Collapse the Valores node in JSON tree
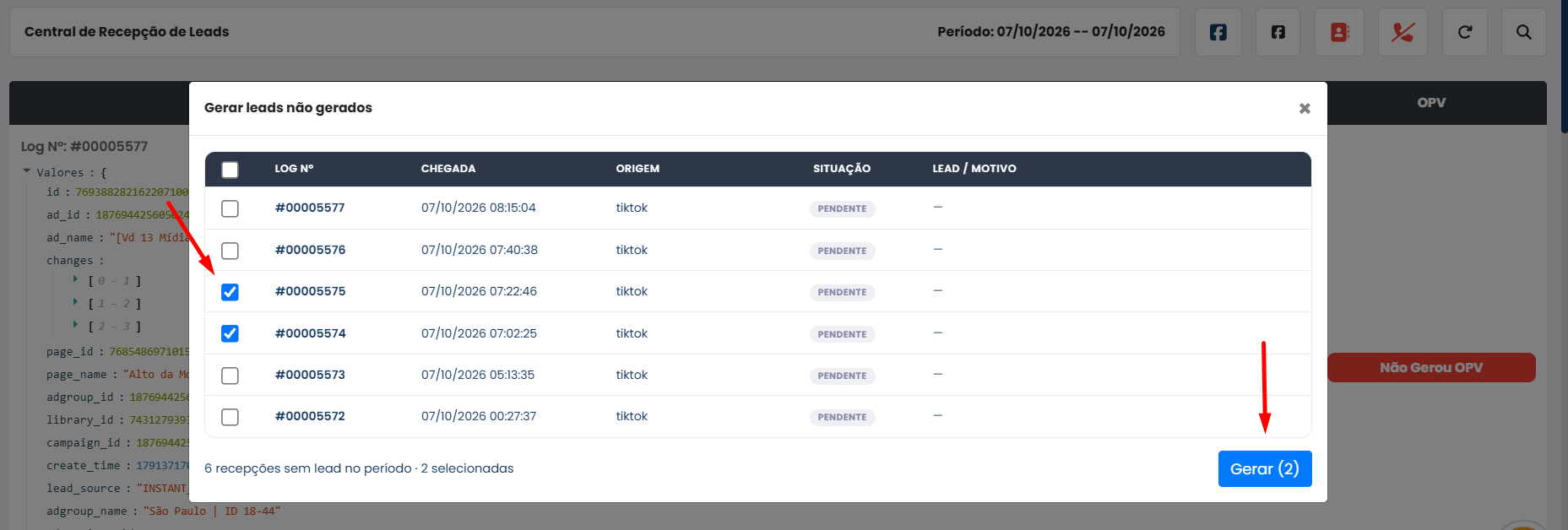The image size is (1568, 530). coord(27,171)
